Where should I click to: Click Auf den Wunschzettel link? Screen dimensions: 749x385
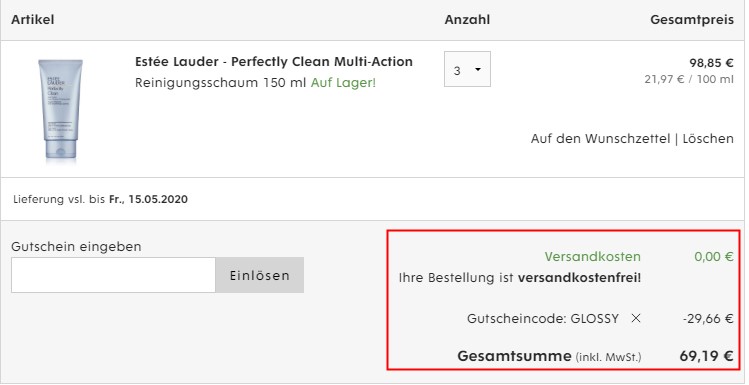coord(600,139)
